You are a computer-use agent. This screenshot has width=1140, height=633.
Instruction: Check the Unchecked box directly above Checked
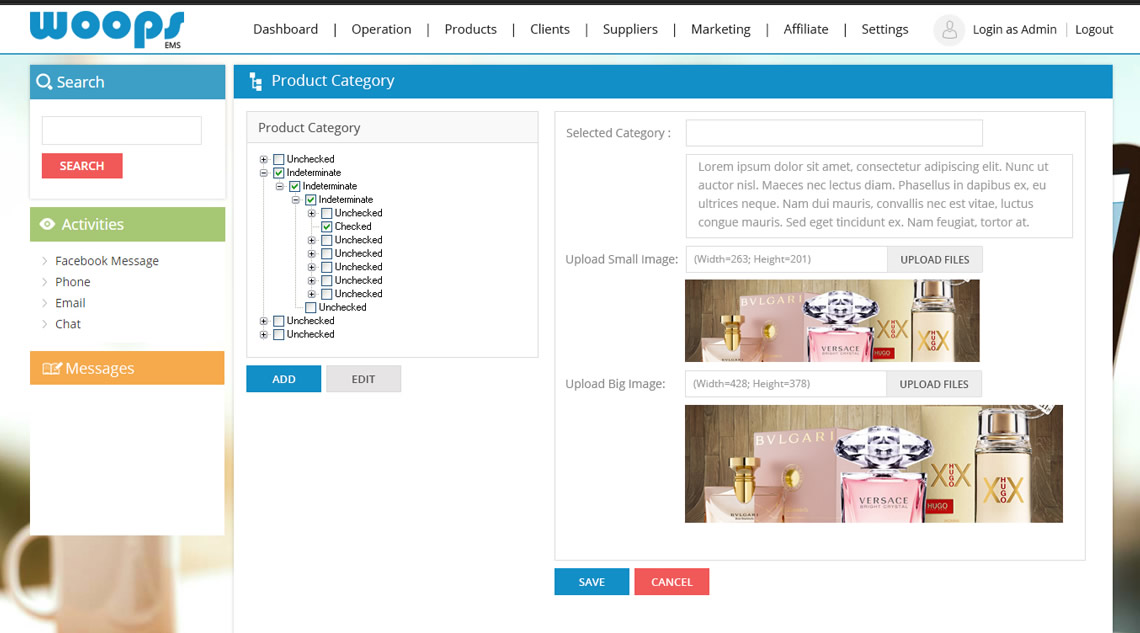[x=326, y=213]
